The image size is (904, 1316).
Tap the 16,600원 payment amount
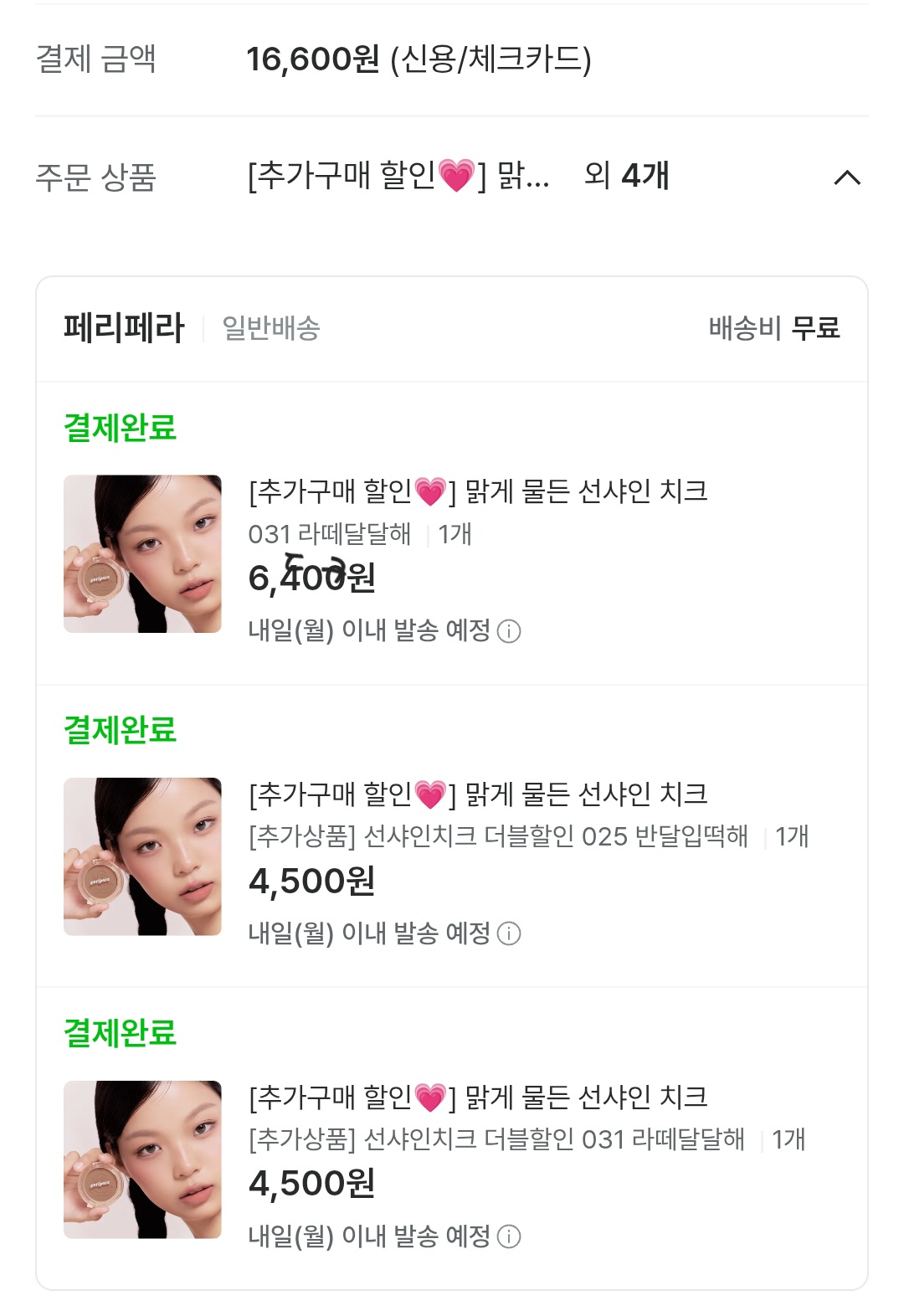click(312, 59)
